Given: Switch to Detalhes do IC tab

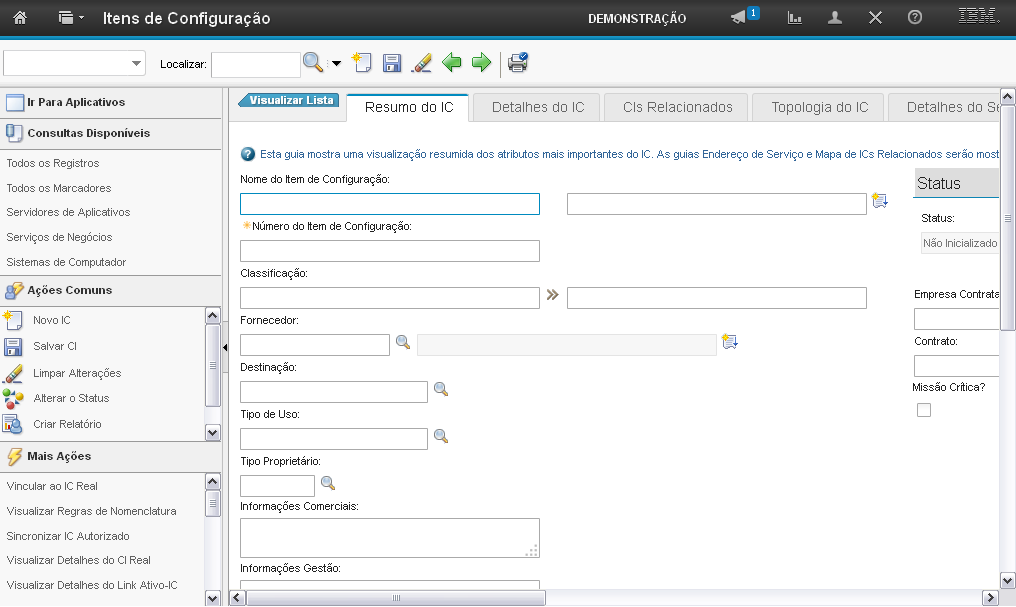Looking at the screenshot, I should (537, 107).
